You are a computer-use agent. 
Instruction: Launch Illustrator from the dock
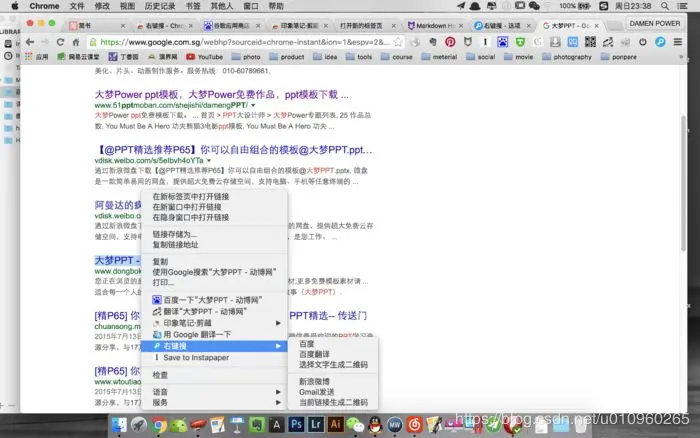[x=335, y=425]
